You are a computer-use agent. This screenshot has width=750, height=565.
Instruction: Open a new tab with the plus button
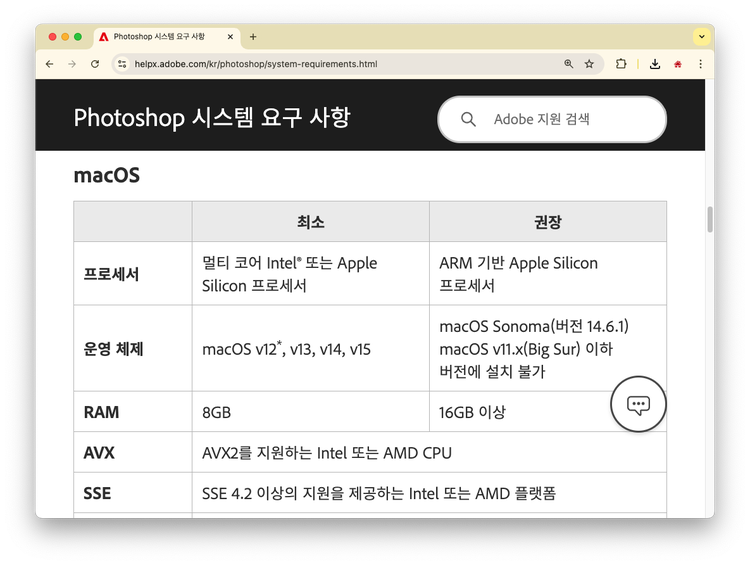[x=253, y=36]
